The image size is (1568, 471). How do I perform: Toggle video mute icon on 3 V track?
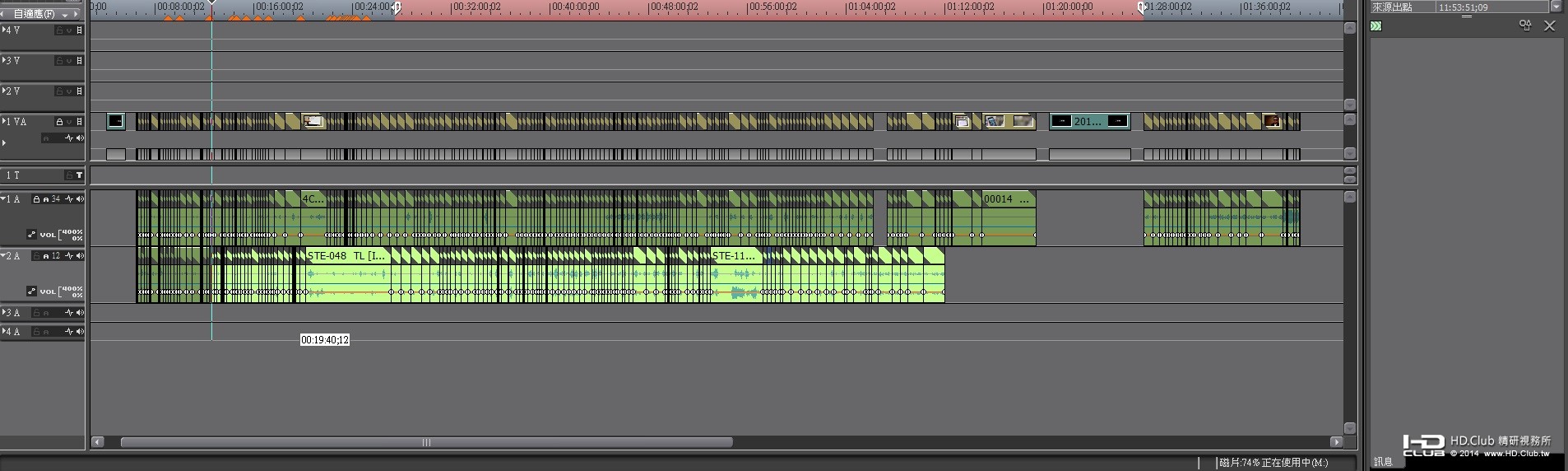pyautogui.click(x=79, y=61)
